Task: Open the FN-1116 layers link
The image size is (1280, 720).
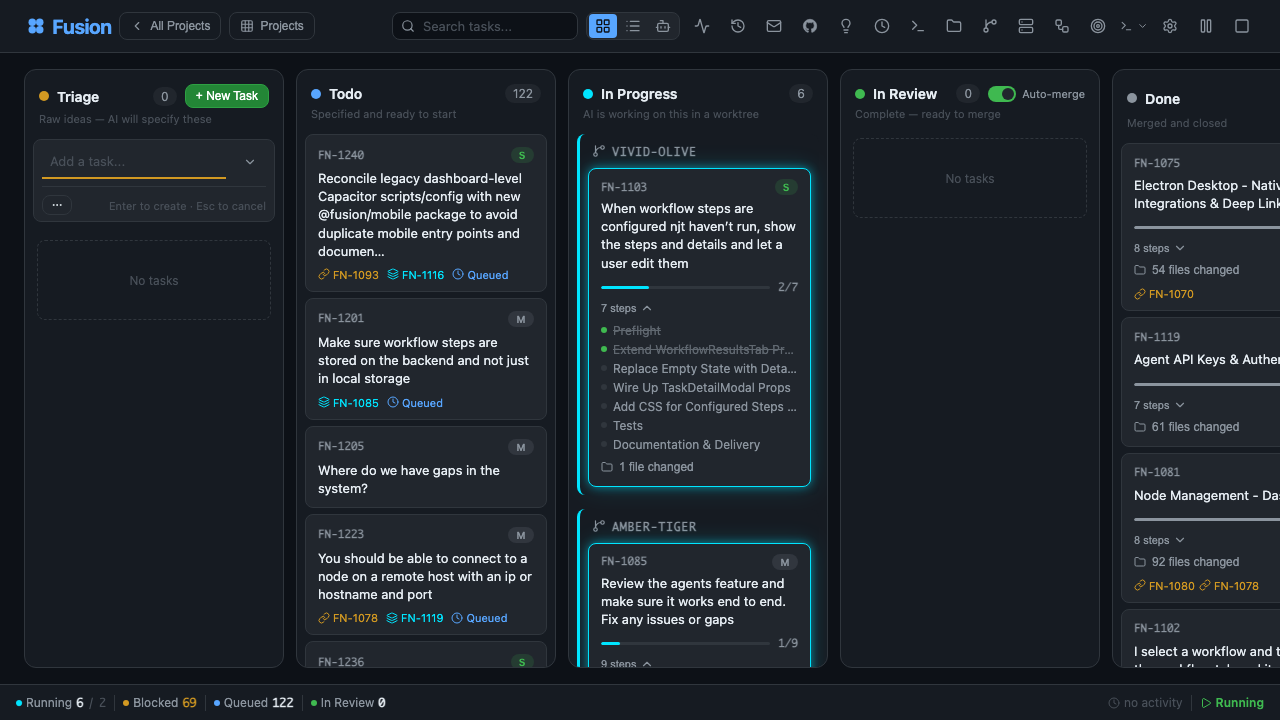Action: click(416, 274)
